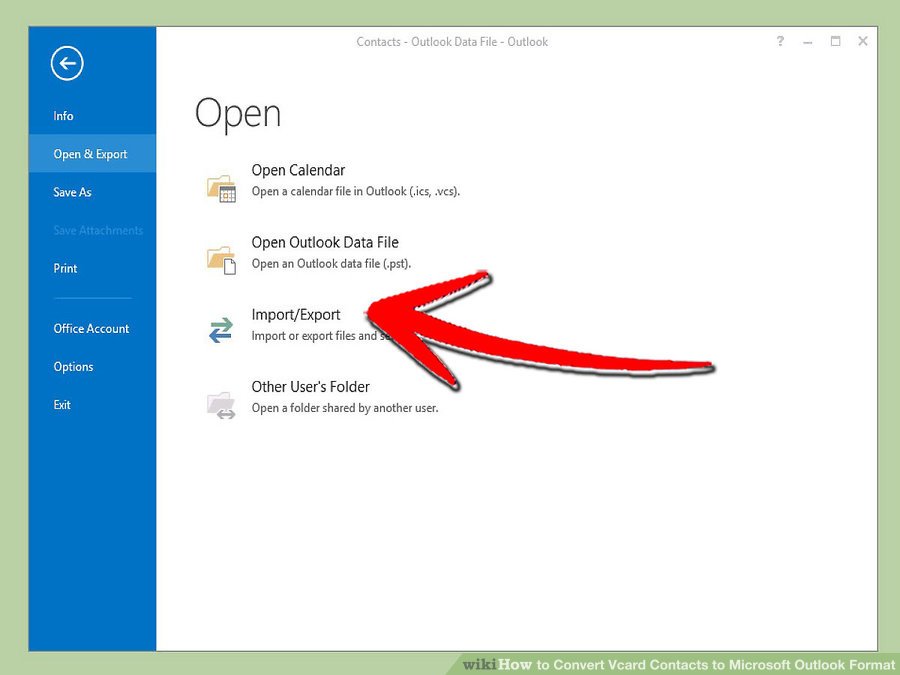
Task: Close the Outlook window
Action: pos(862,42)
